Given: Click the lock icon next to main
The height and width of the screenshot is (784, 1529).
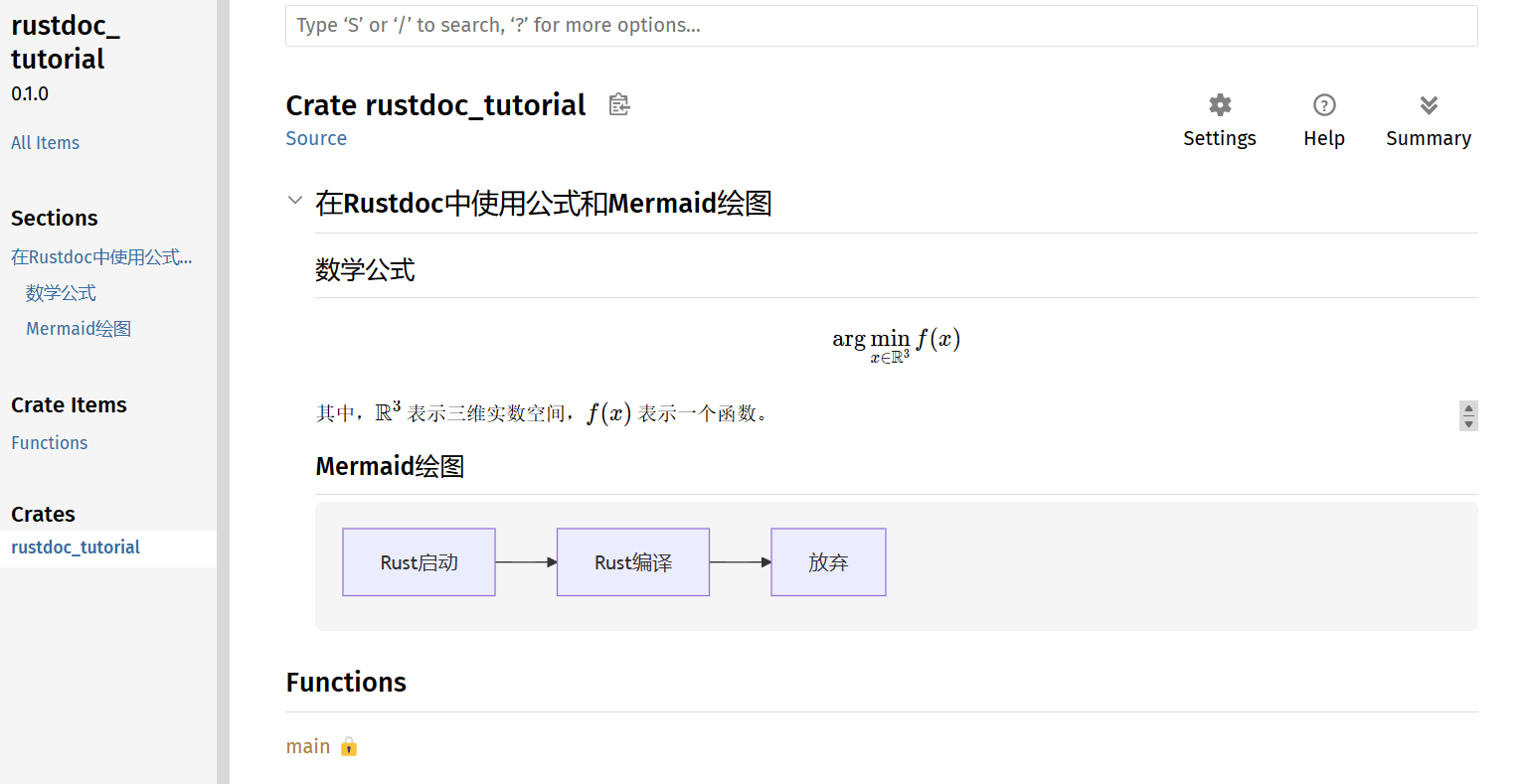Looking at the screenshot, I should tap(349, 746).
